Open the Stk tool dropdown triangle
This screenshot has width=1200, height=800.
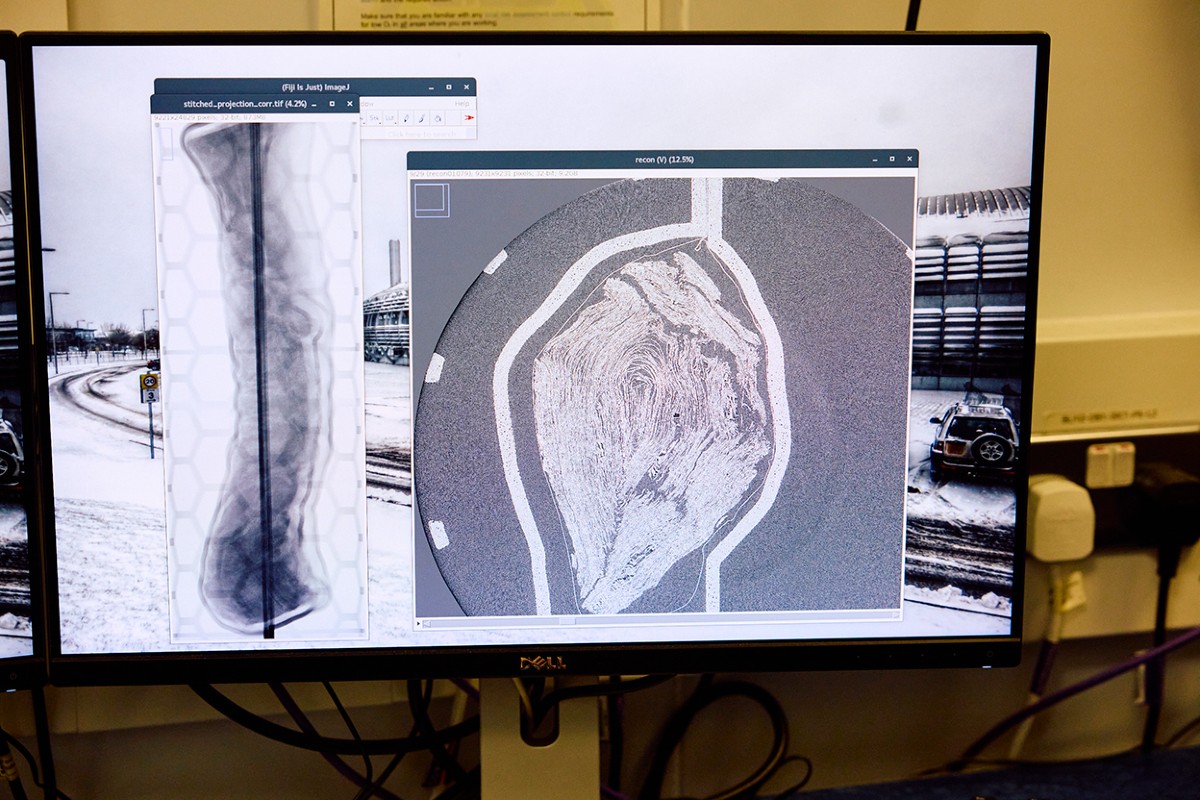(x=379, y=123)
